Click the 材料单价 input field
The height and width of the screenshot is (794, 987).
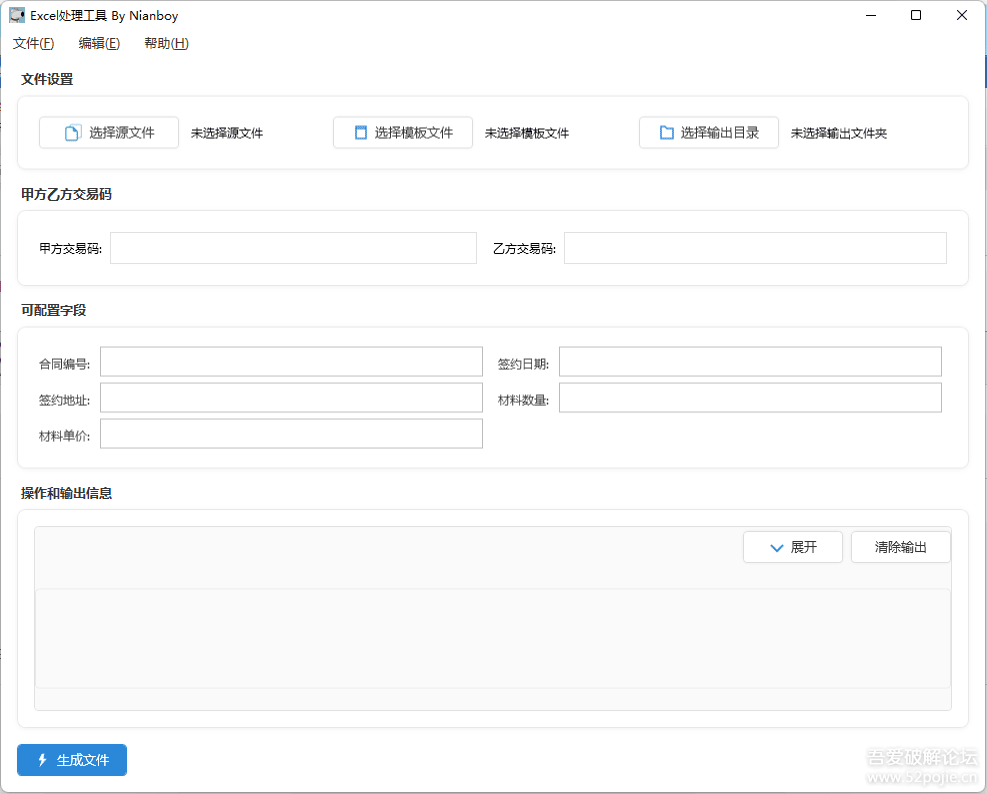[x=291, y=434]
